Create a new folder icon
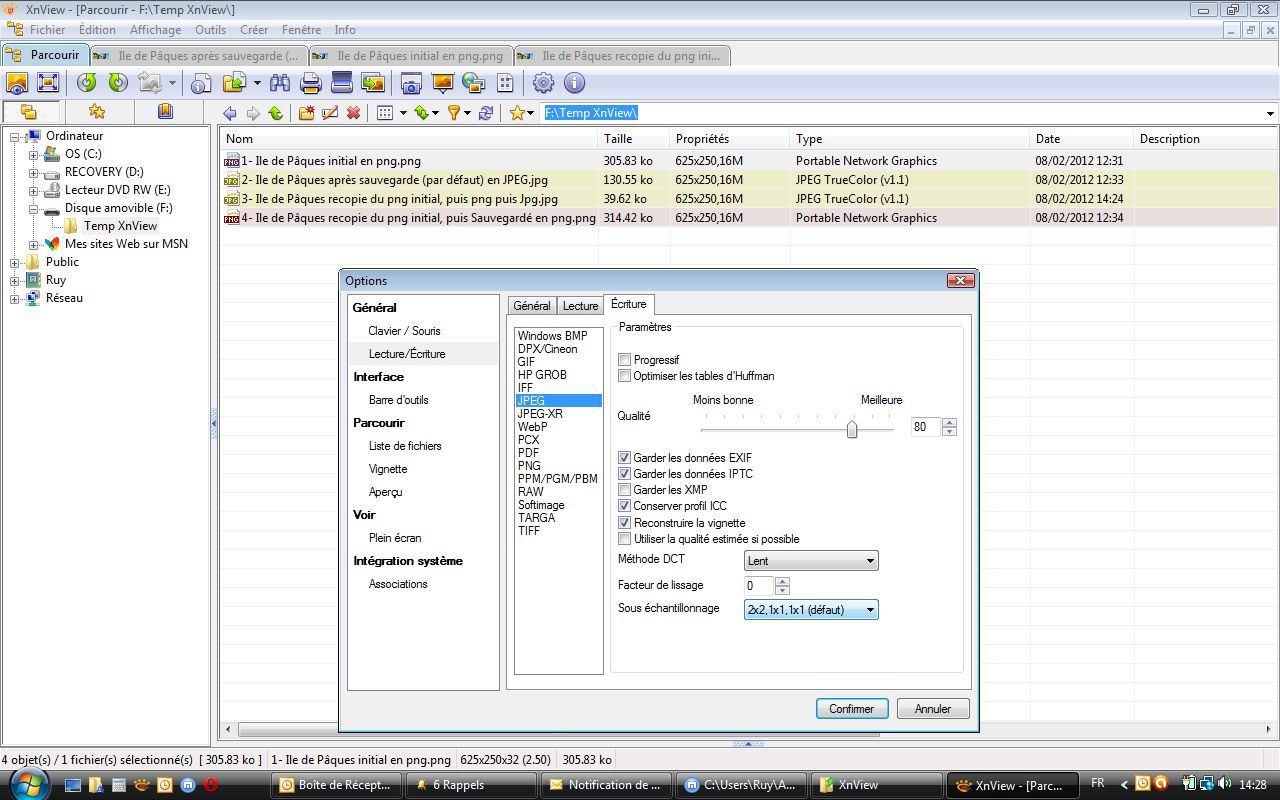1280x800 pixels. (x=307, y=113)
